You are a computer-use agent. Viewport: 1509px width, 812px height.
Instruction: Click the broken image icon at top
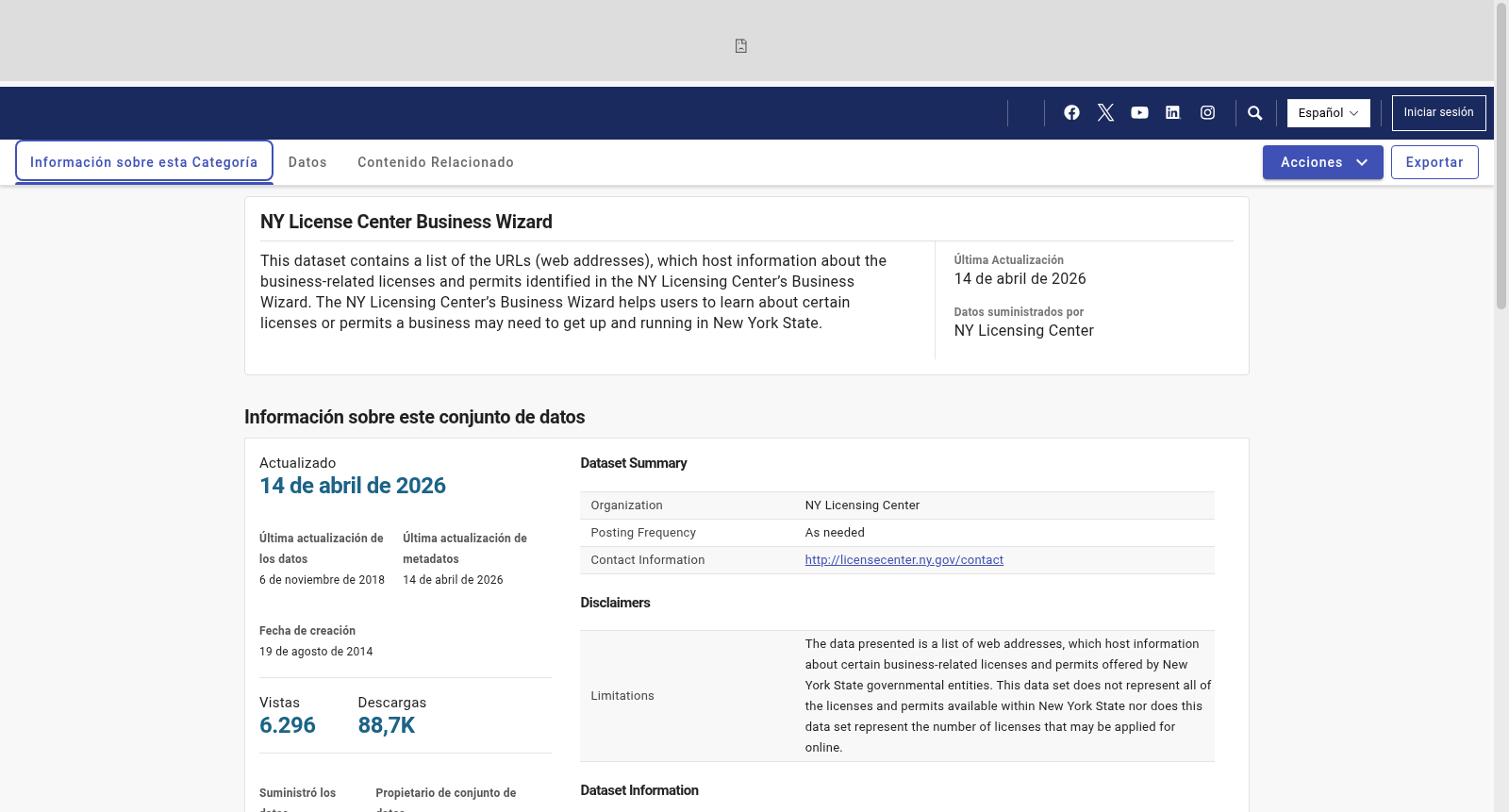[x=741, y=46]
